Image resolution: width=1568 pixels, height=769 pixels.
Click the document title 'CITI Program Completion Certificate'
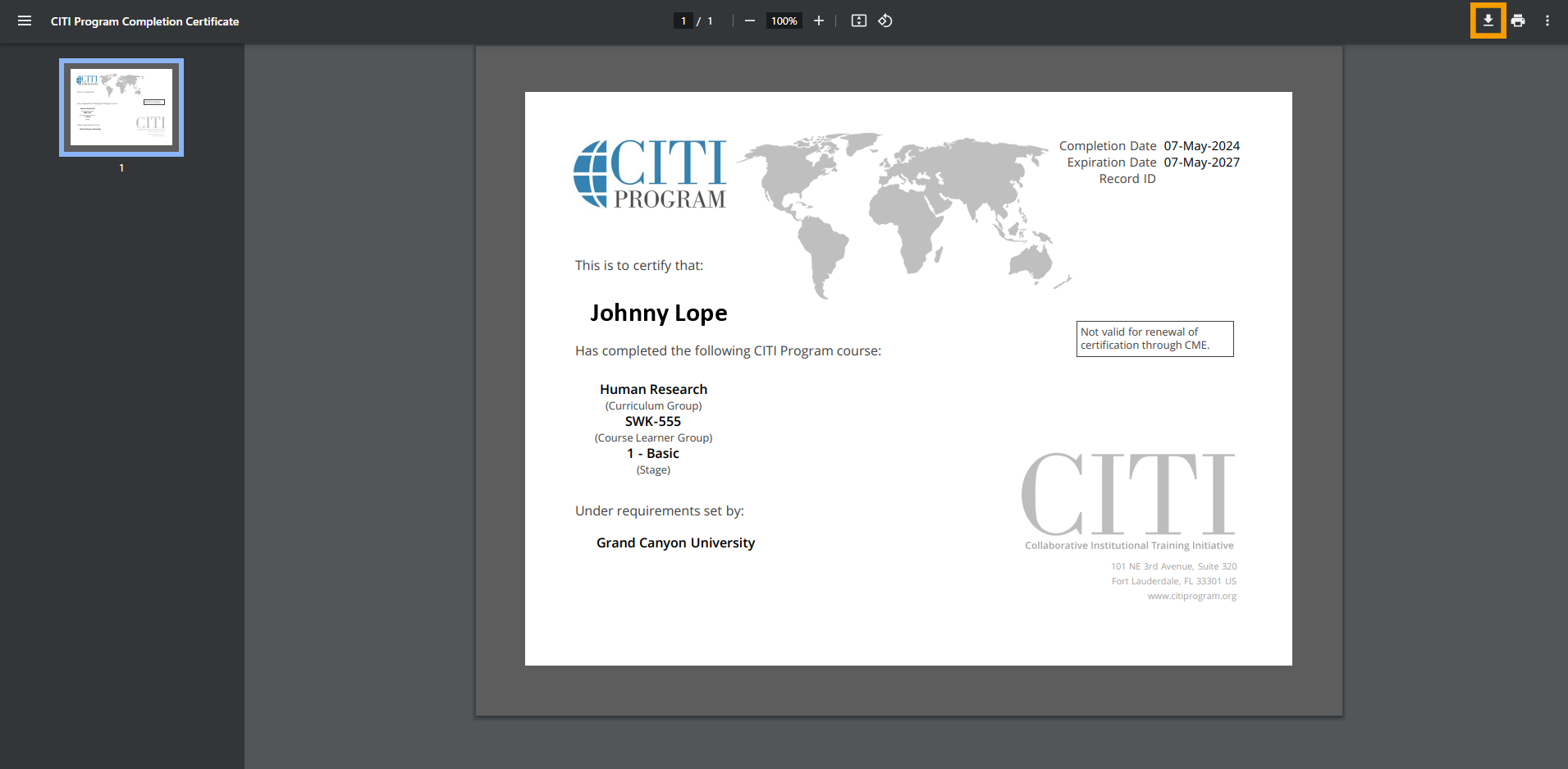pyautogui.click(x=144, y=21)
